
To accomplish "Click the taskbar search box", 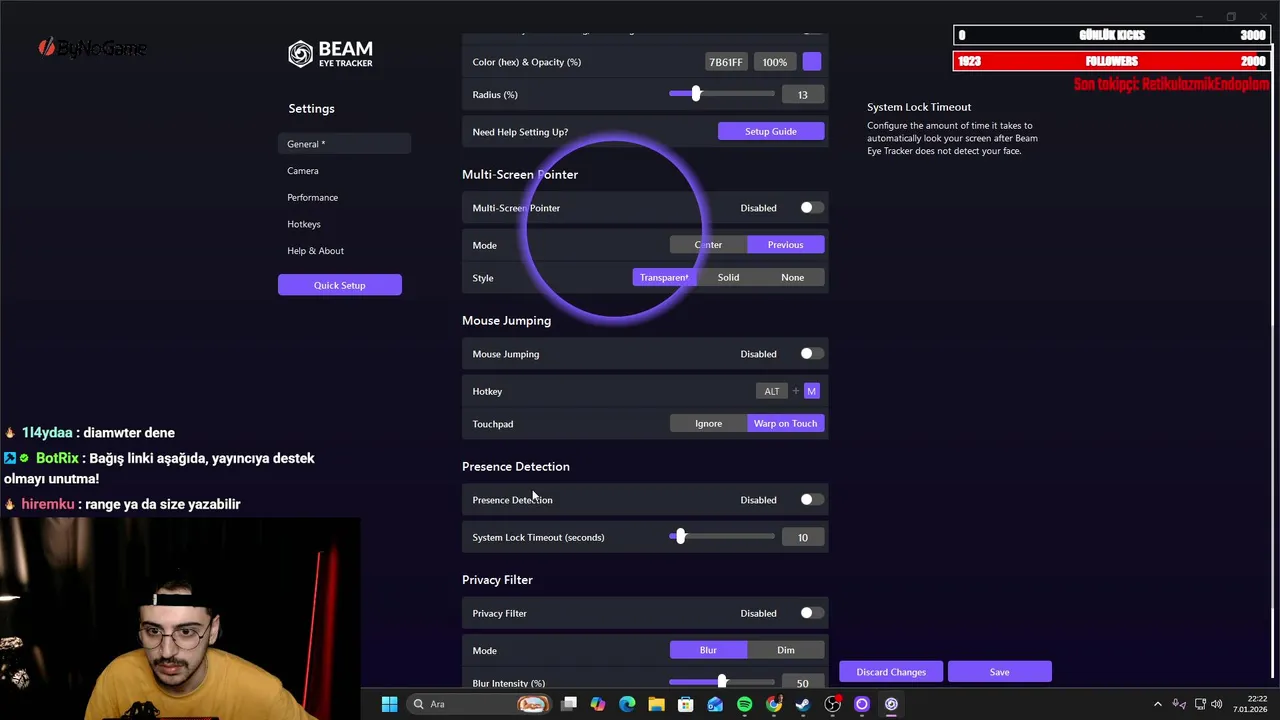I will [x=479, y=704].
